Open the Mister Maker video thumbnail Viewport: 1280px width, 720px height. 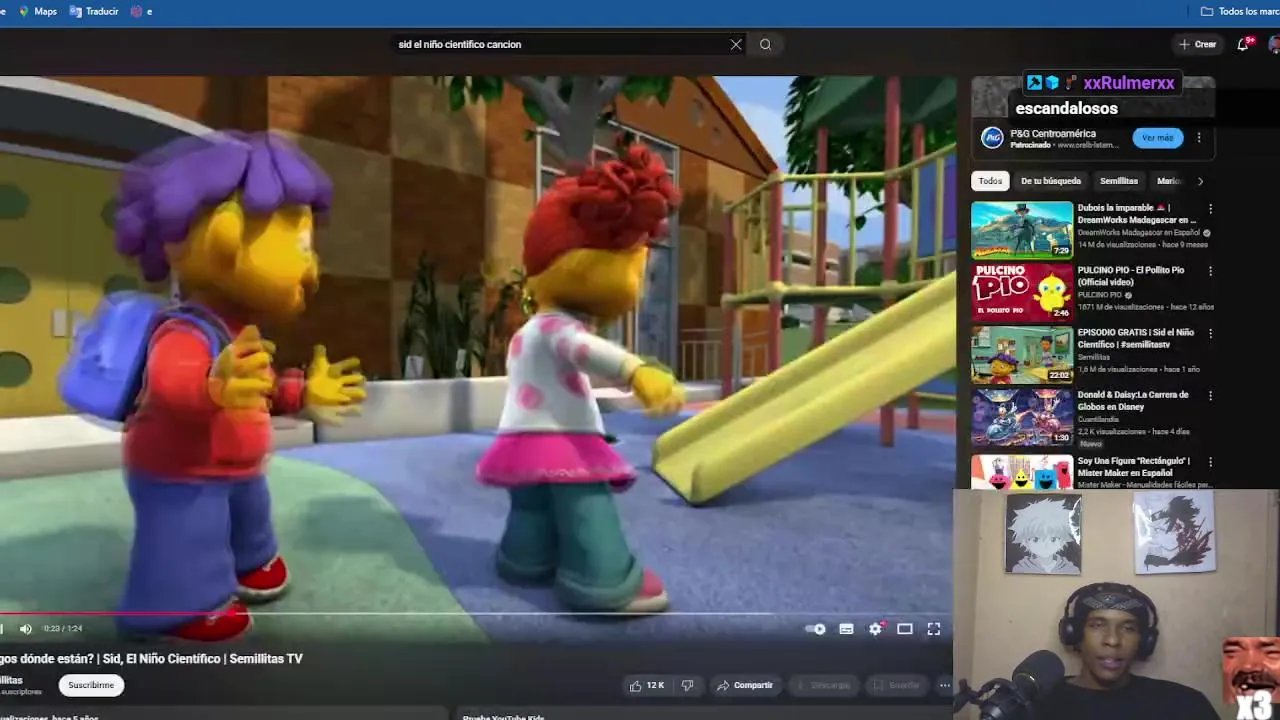point(1022,472)
